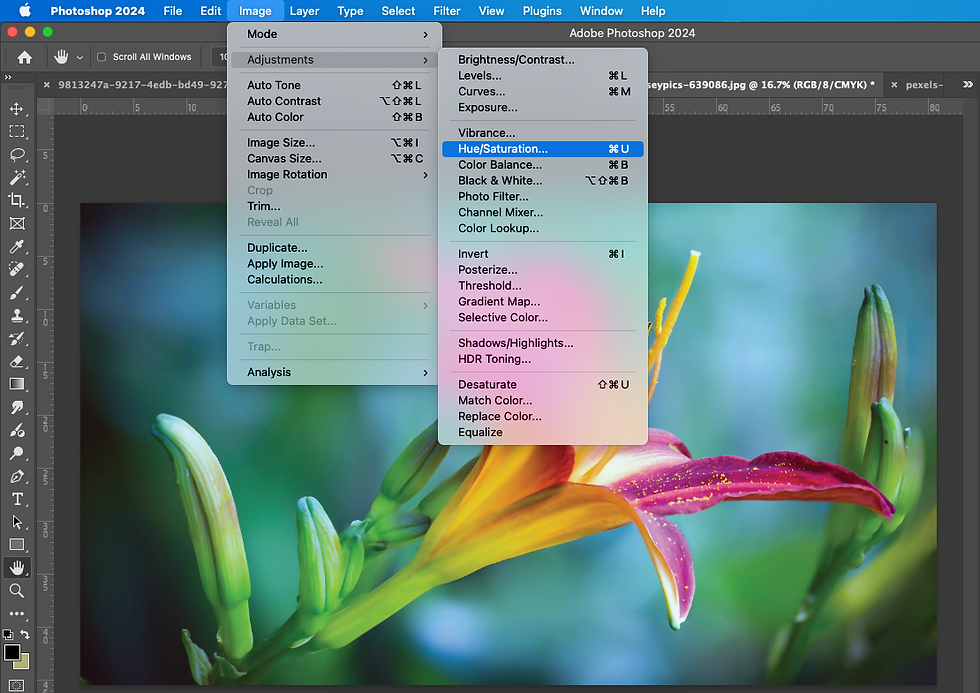This screenshot has width=980, height=693.
Task: Choose Image Size... from Image menu
Action: (336, 142)
